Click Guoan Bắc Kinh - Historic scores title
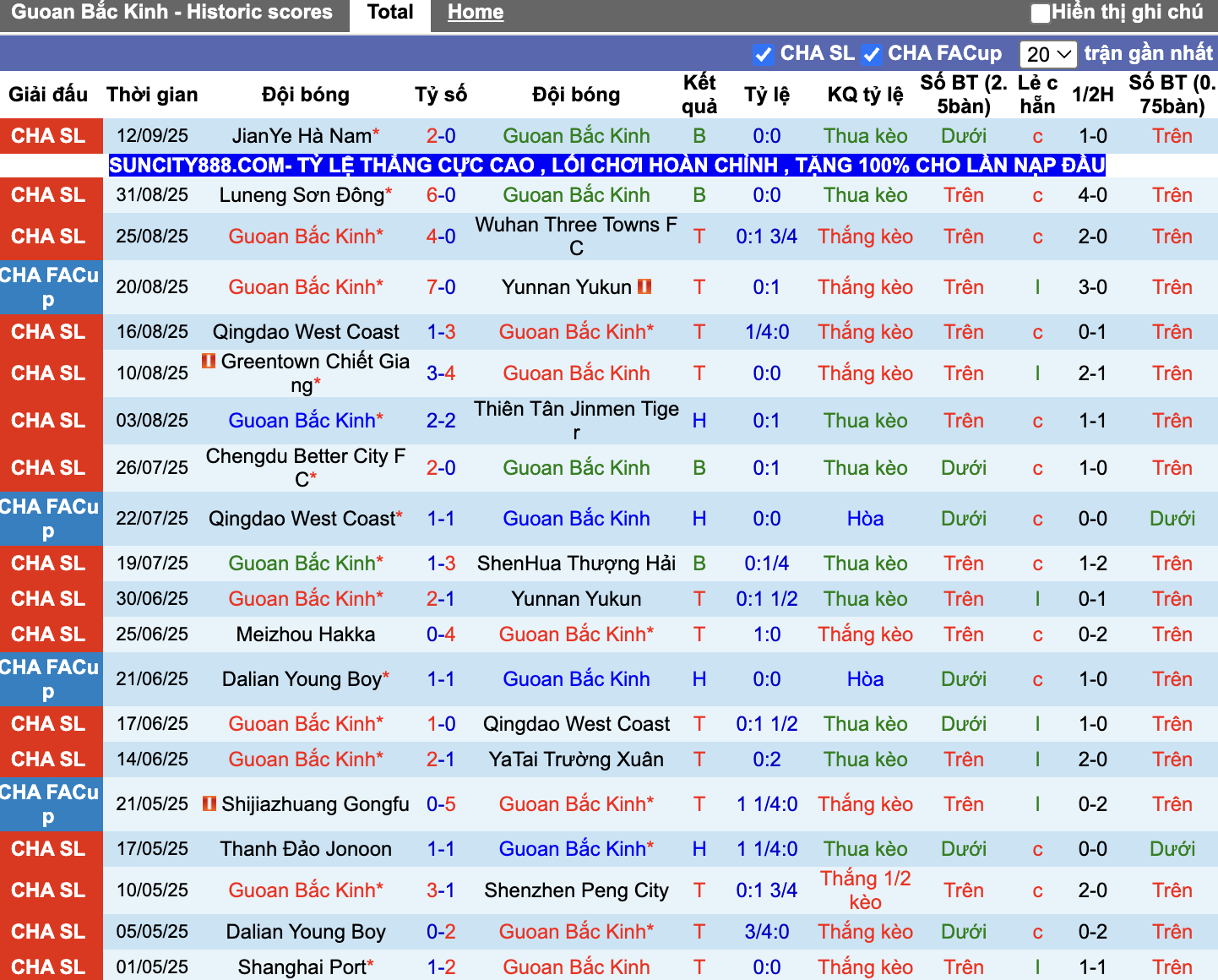This screenshot has width=1218, height=980. pyautogui.click(x=172, y=13)
